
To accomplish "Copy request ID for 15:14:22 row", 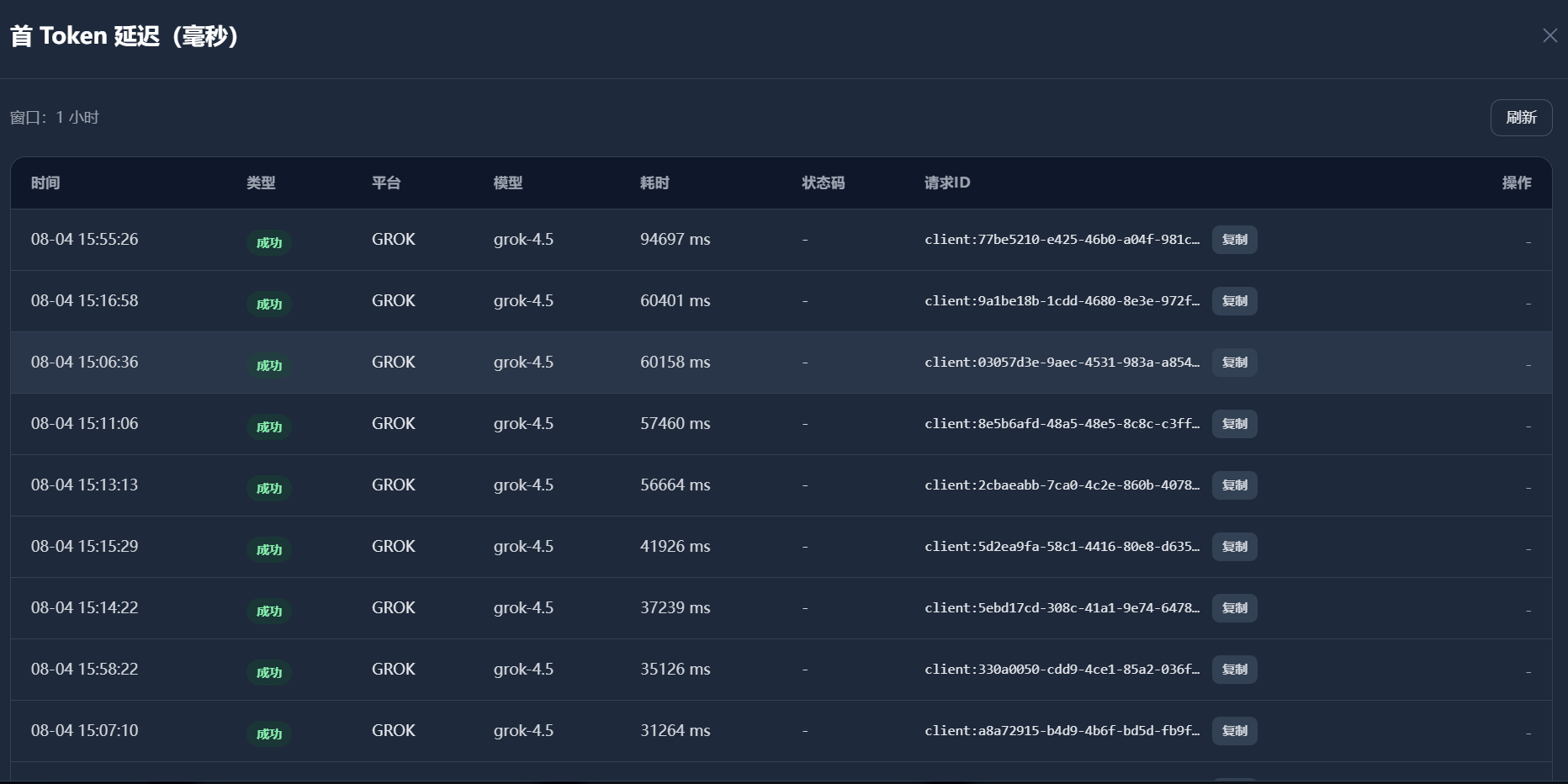I will [1234, 608].
